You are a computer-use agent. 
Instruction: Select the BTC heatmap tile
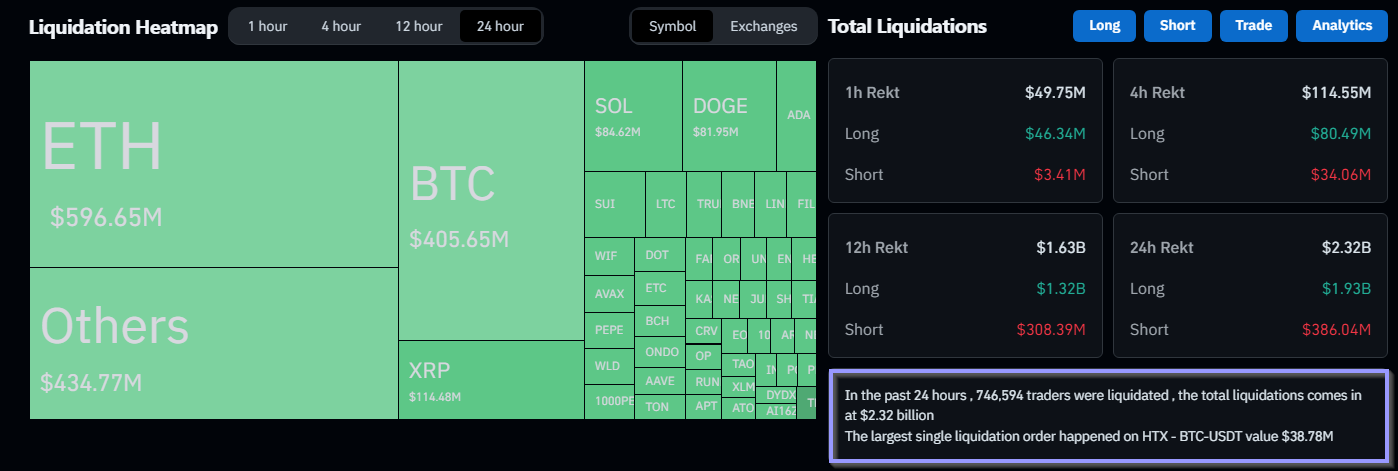(491, 200)
